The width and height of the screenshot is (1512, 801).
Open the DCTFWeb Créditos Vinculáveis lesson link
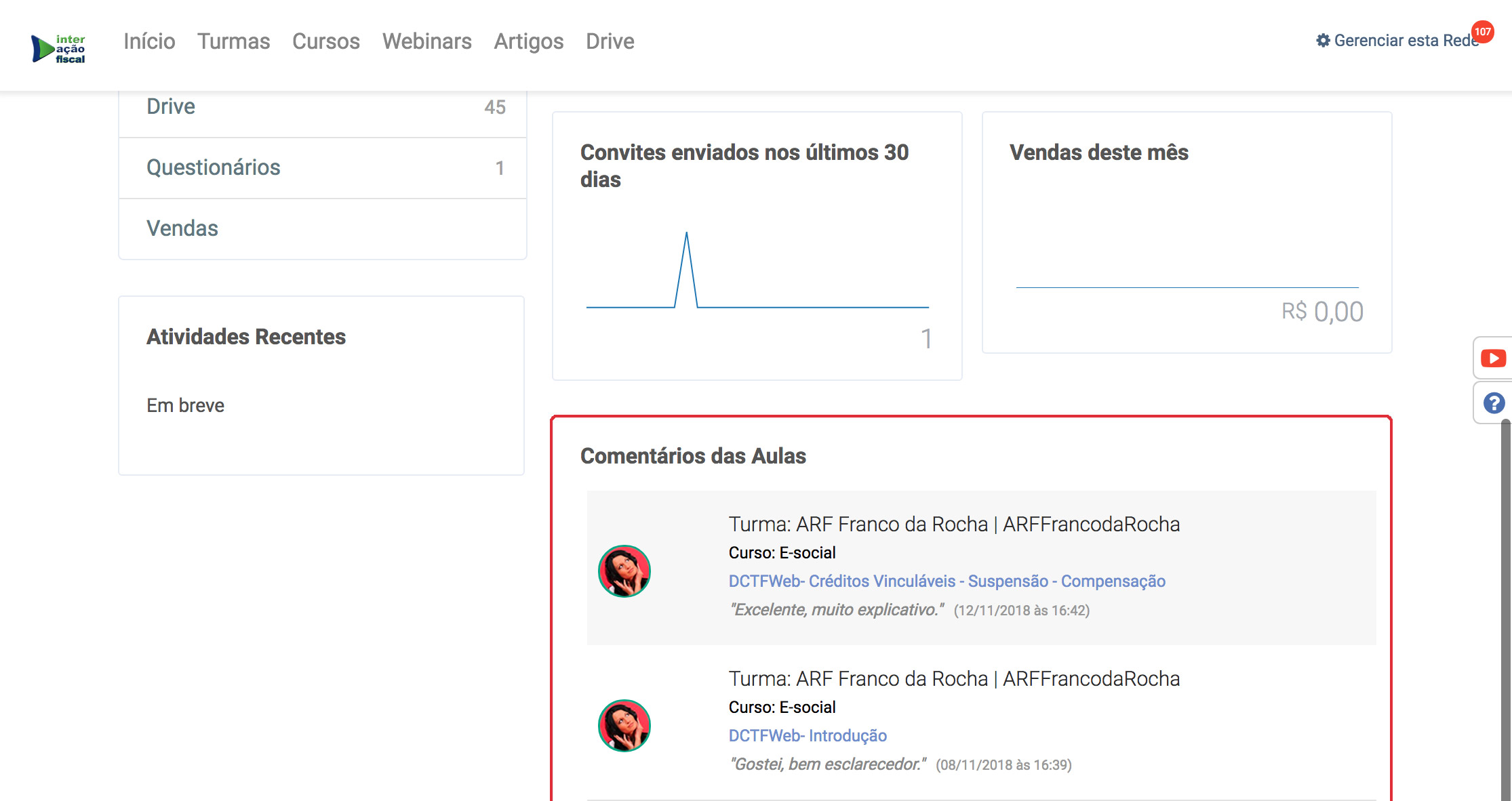[x=947, y=581]
